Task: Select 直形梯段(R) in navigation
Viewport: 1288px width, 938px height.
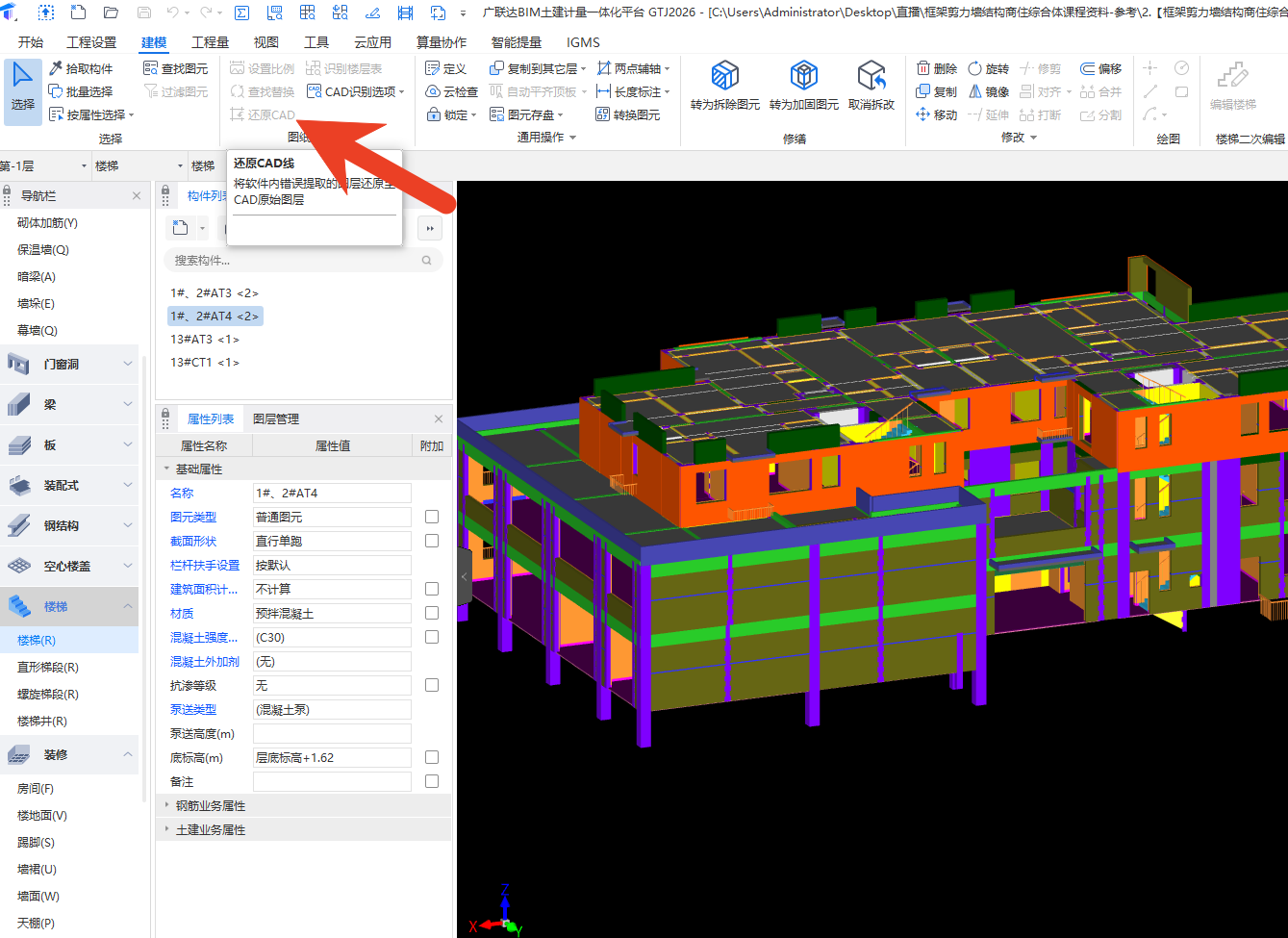Action: pos(48,667)
